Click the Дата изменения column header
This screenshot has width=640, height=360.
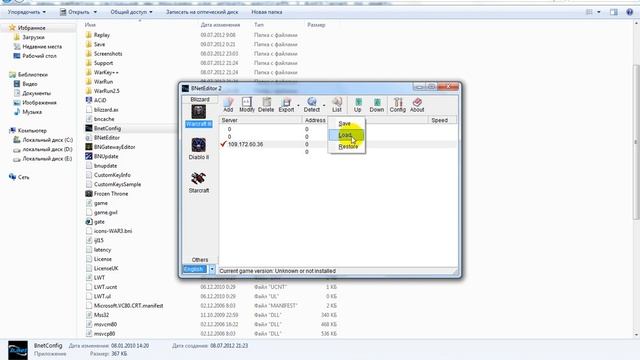[220, 25]
